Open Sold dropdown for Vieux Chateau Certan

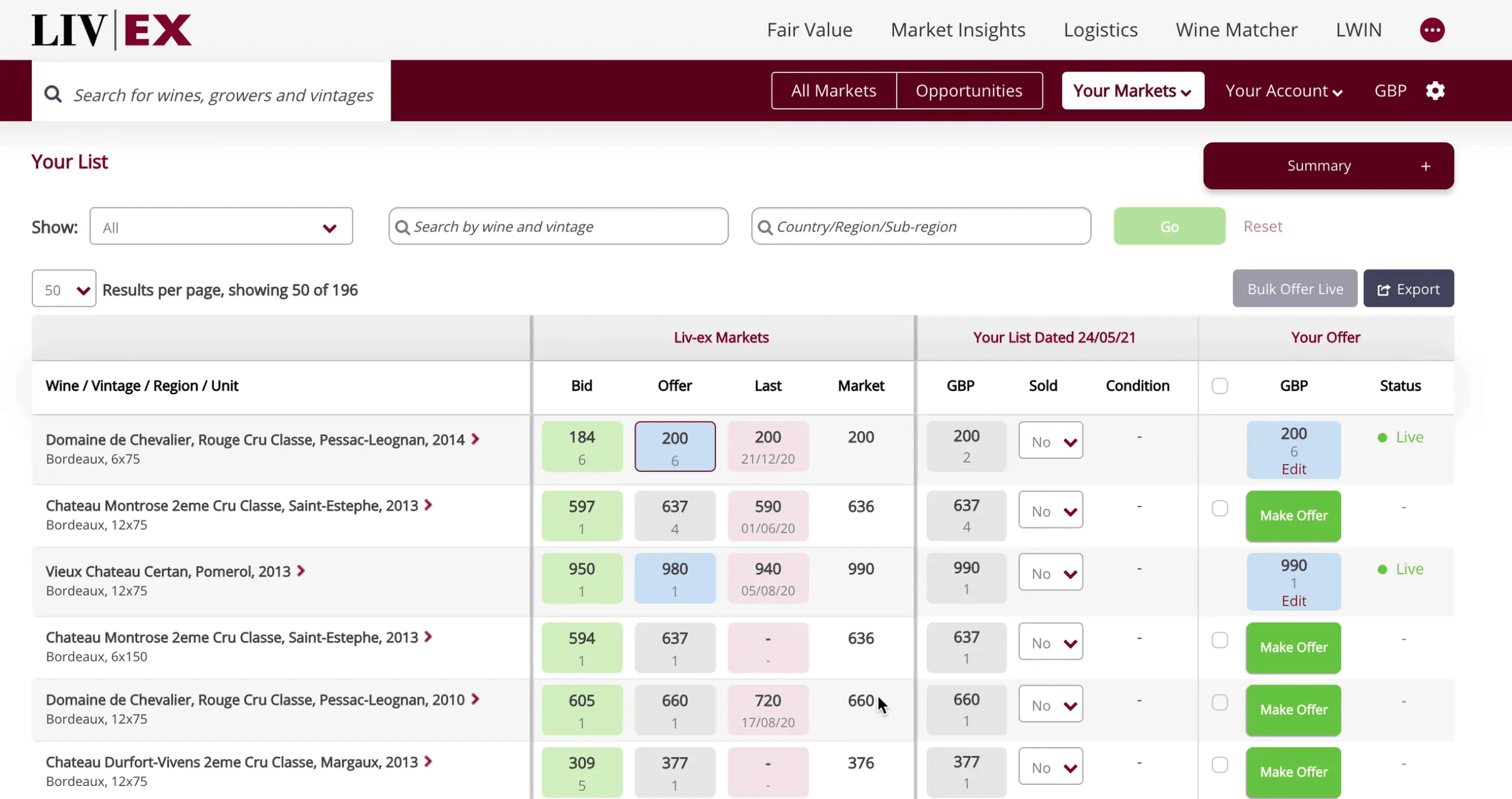[1050, 572]
